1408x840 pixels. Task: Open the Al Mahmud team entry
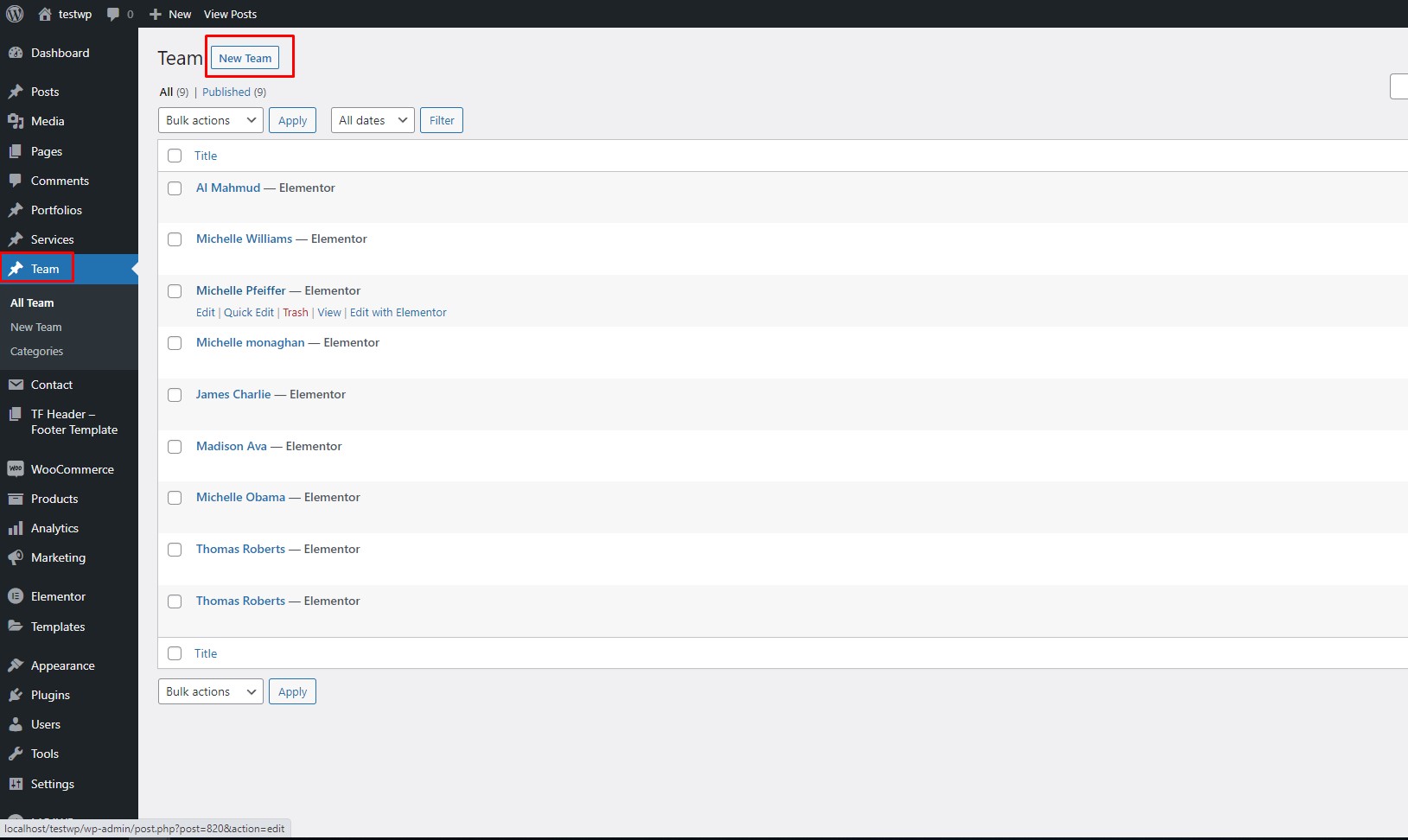click(228, 188)
